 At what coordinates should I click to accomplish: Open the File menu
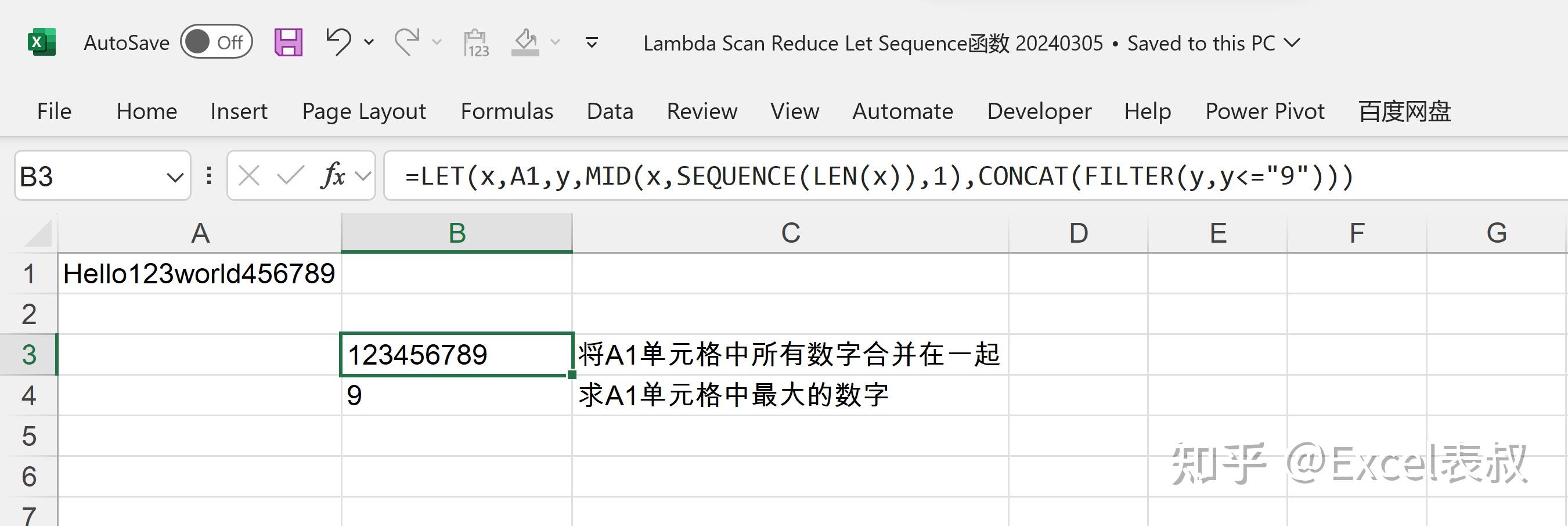pyautogui.click(x=53, y=111)
